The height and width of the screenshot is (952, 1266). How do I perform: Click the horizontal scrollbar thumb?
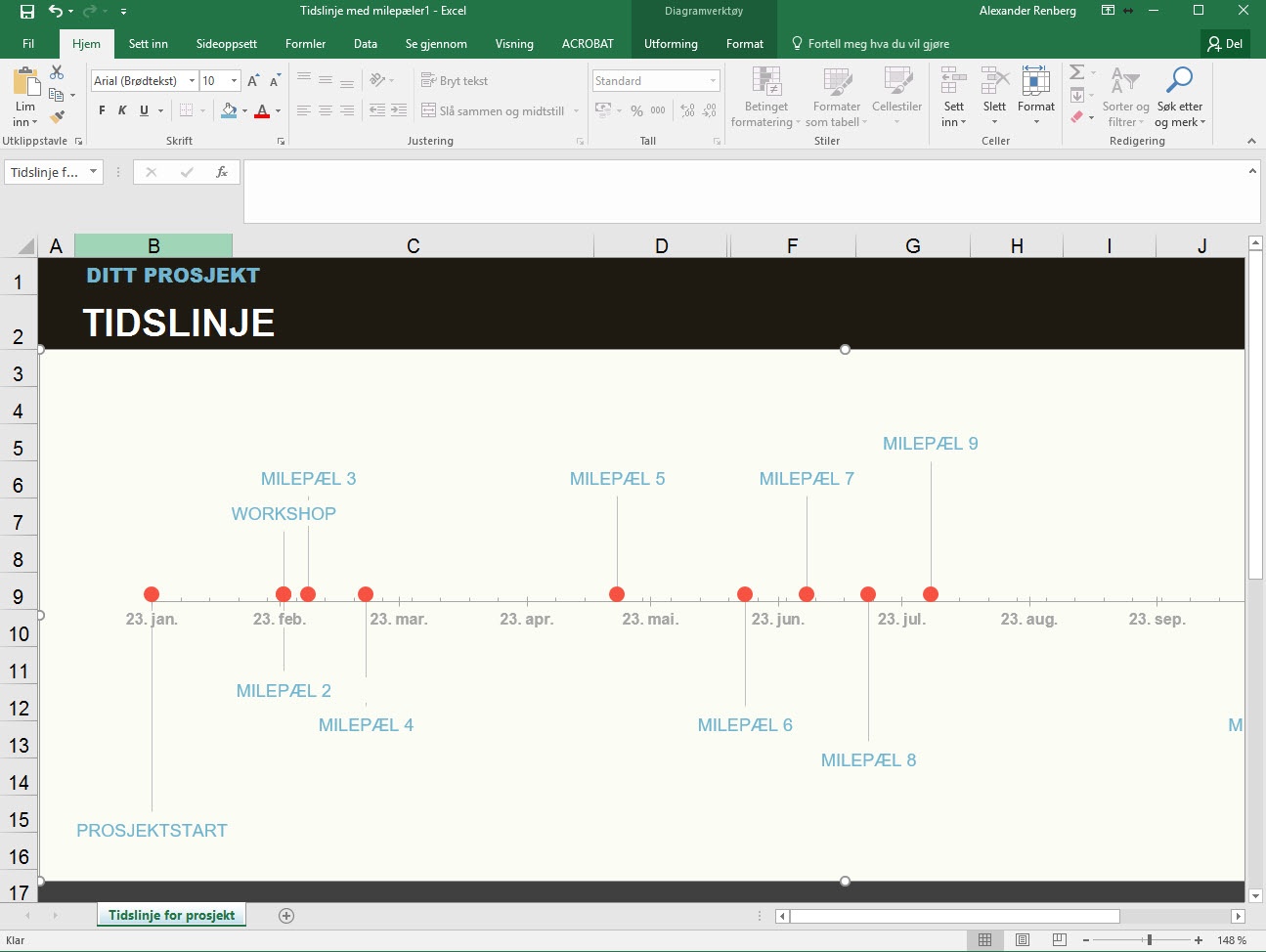[955, 916]
